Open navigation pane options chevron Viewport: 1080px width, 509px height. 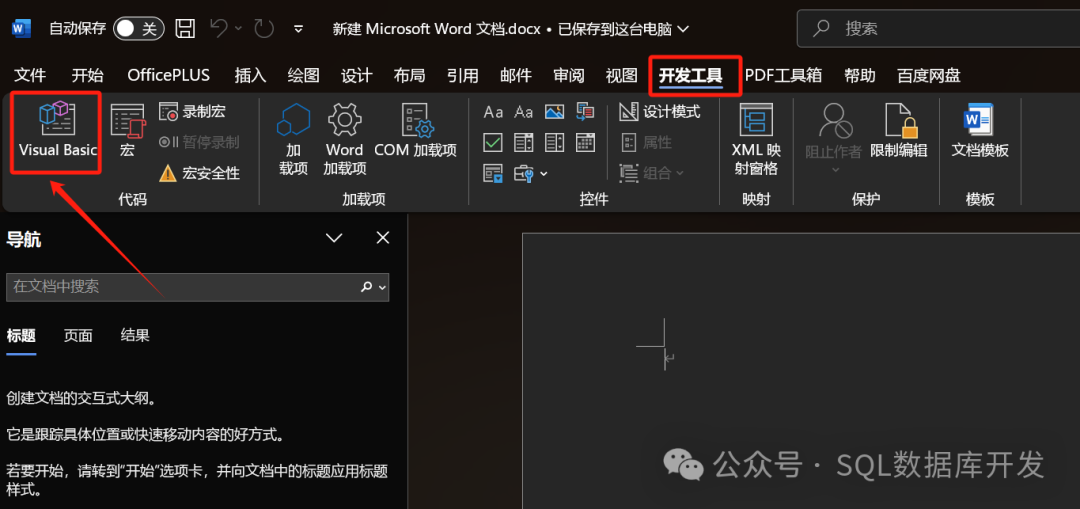point(334,238)
